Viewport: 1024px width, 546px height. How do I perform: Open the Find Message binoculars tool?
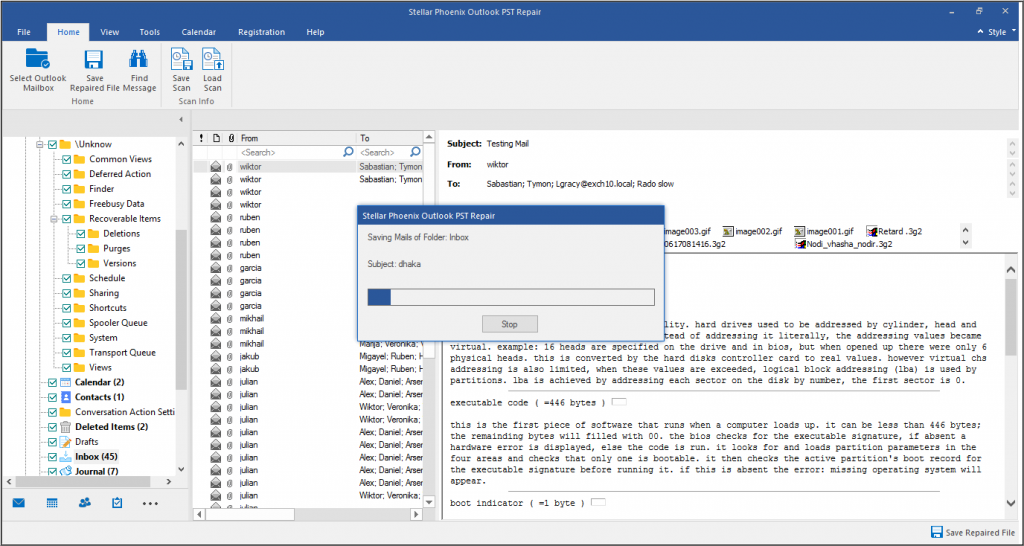point(138,59)
